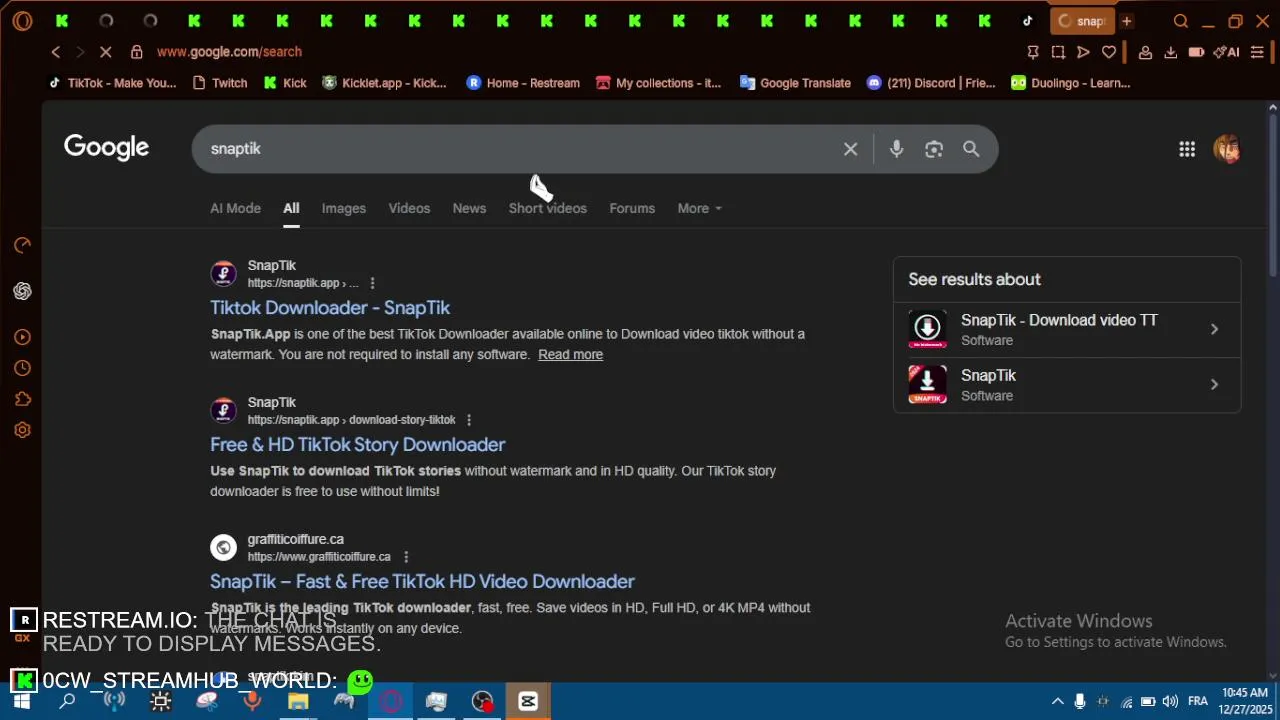Open Google Translate bookmark
Screen dimensions: 1280x720
tap(795, 83)
